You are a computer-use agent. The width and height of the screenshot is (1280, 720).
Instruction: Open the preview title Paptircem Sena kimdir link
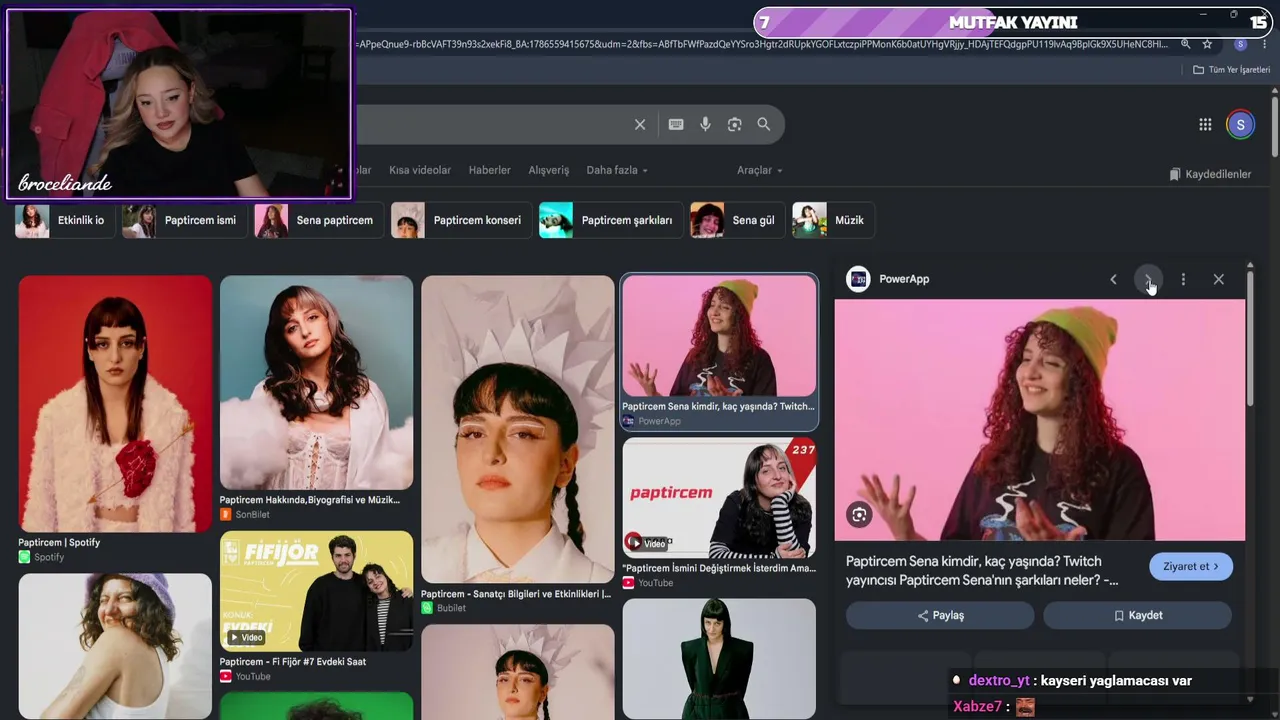pyautogui.click(x=982, y=571)
